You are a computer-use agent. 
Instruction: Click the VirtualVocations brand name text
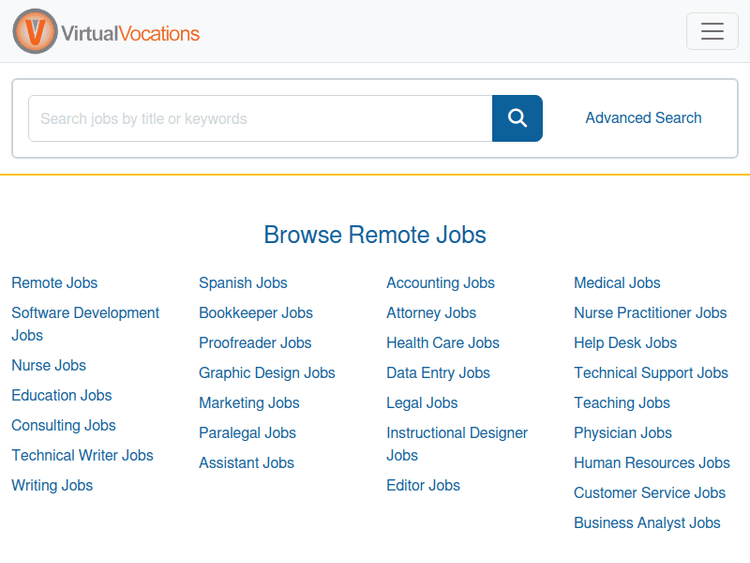[x=130, y=33]
